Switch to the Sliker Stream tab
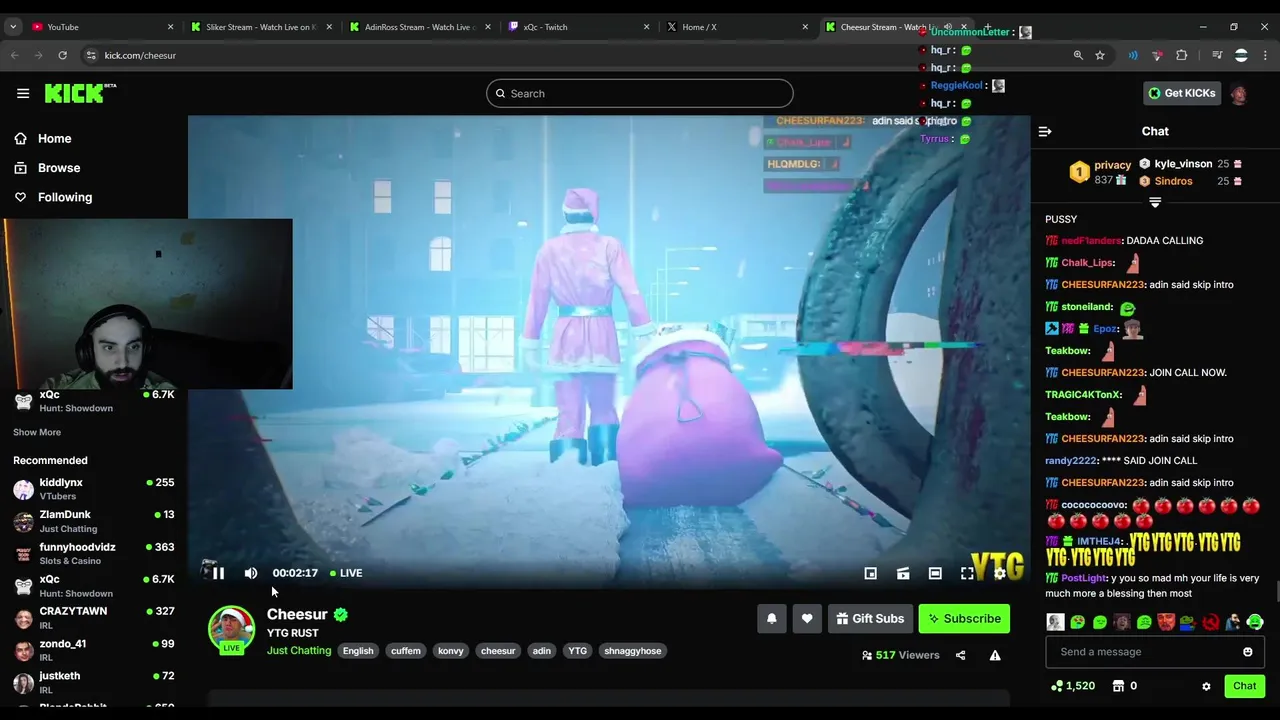The height and width of the screenshot is (720, 1280). (260, 27)
